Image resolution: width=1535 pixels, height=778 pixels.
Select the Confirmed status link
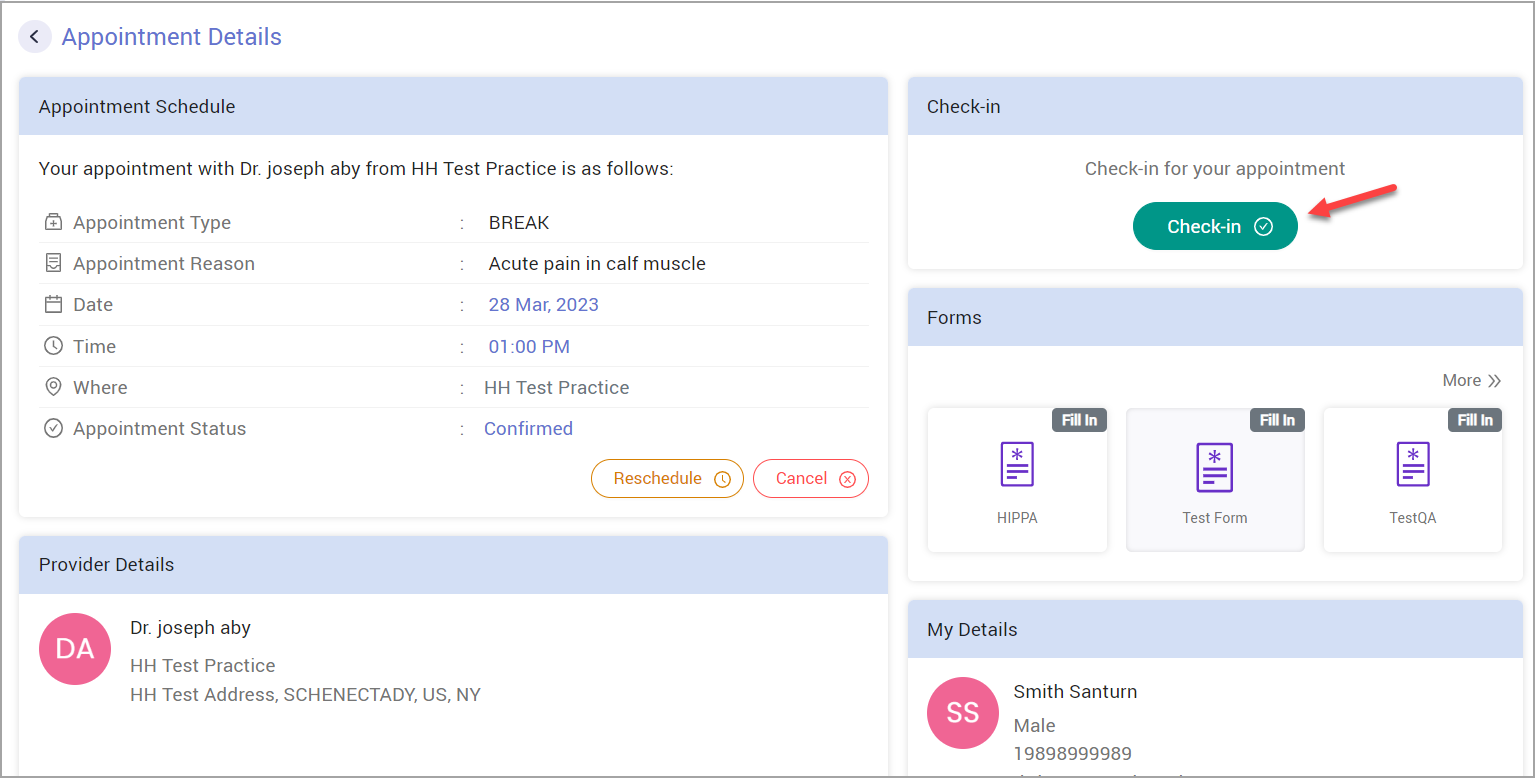[528, 428]
